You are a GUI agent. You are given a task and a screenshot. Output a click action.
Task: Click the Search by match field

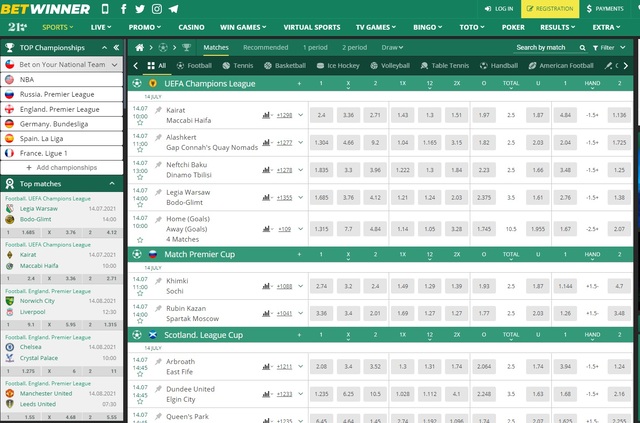pyautogui.click(x=547, y=48)
